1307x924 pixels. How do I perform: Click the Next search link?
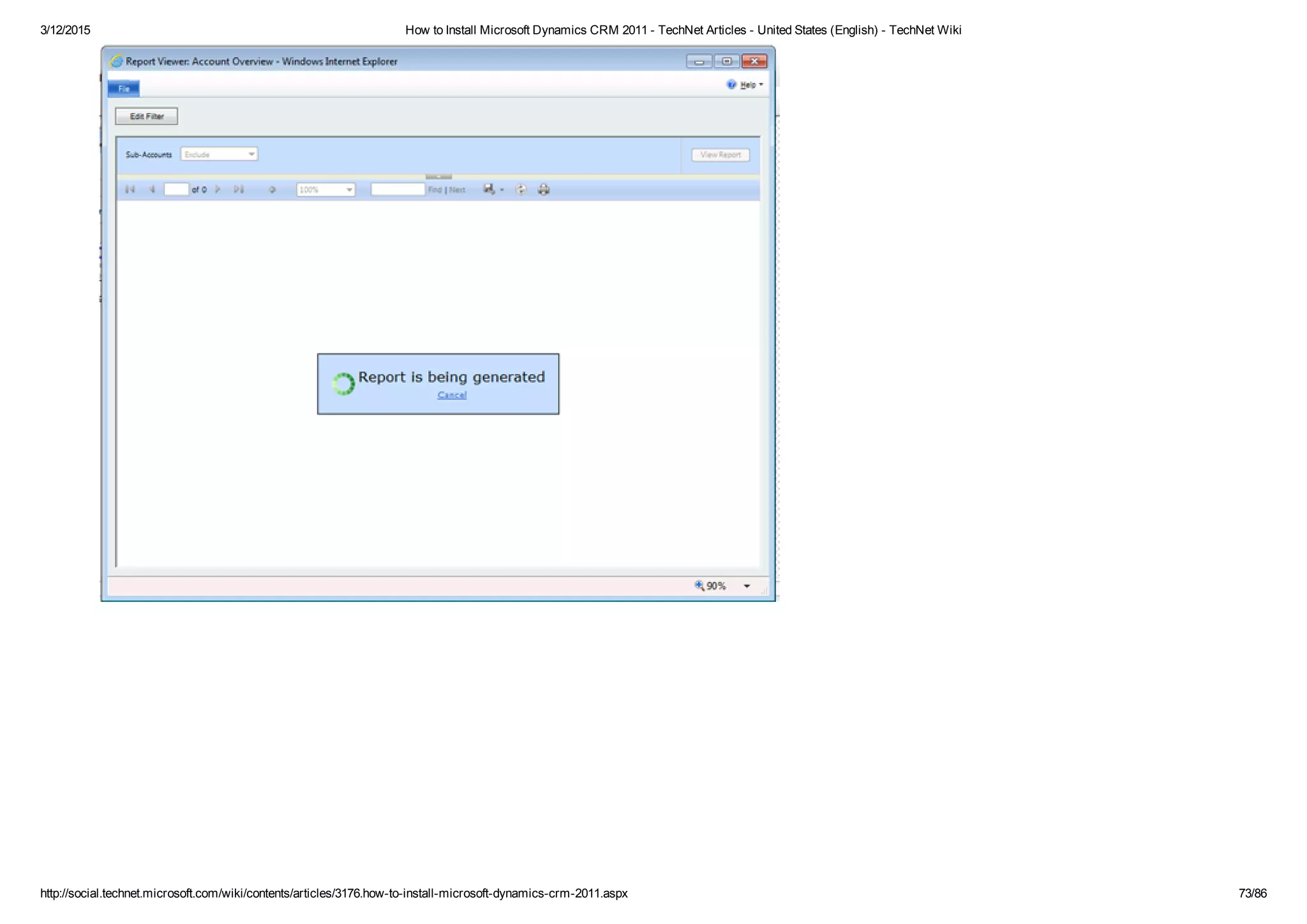coord(457,190)
